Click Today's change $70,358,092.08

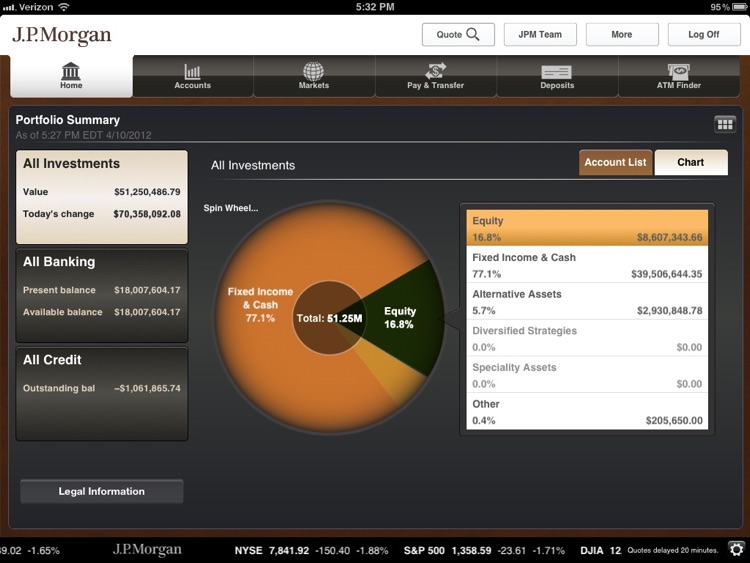point(102,214)
